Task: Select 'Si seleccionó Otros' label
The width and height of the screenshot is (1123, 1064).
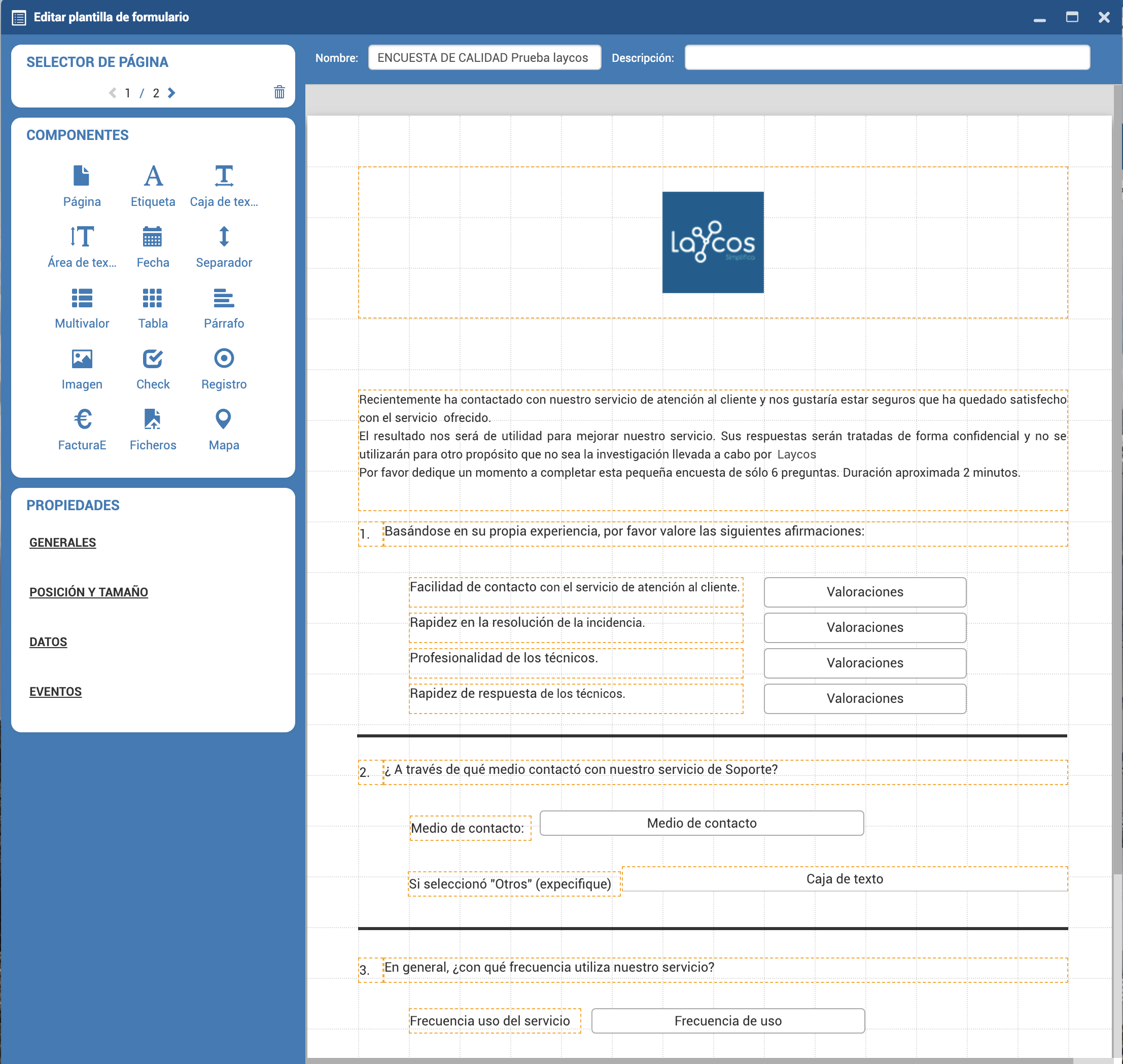Action: click(514, 883)
